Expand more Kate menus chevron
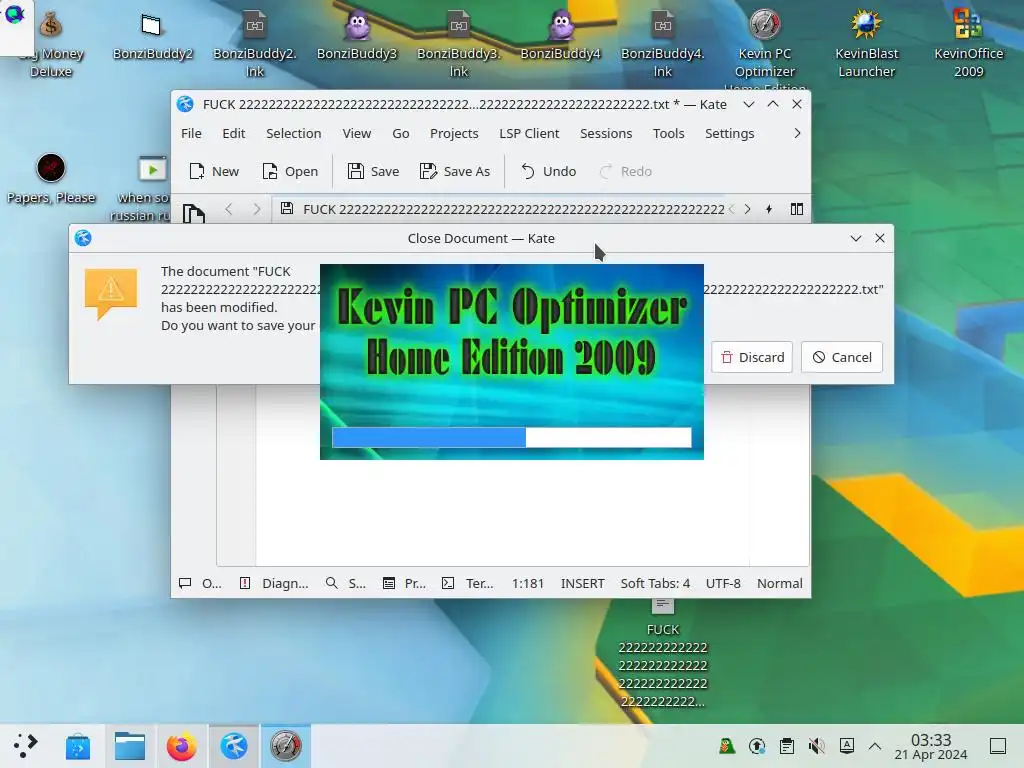1024x768 pixels. pyautogui.click(x=797, y=133)
